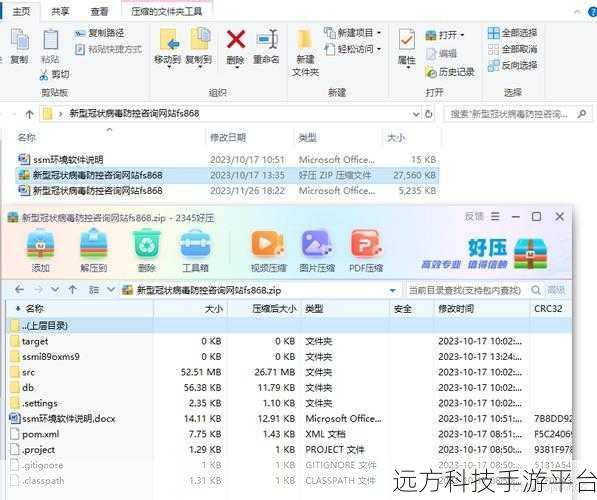This screenshot has width=597, height=500.
Task: Switch to the 查看 ribbon tab
Action: (x=99, y=11)
